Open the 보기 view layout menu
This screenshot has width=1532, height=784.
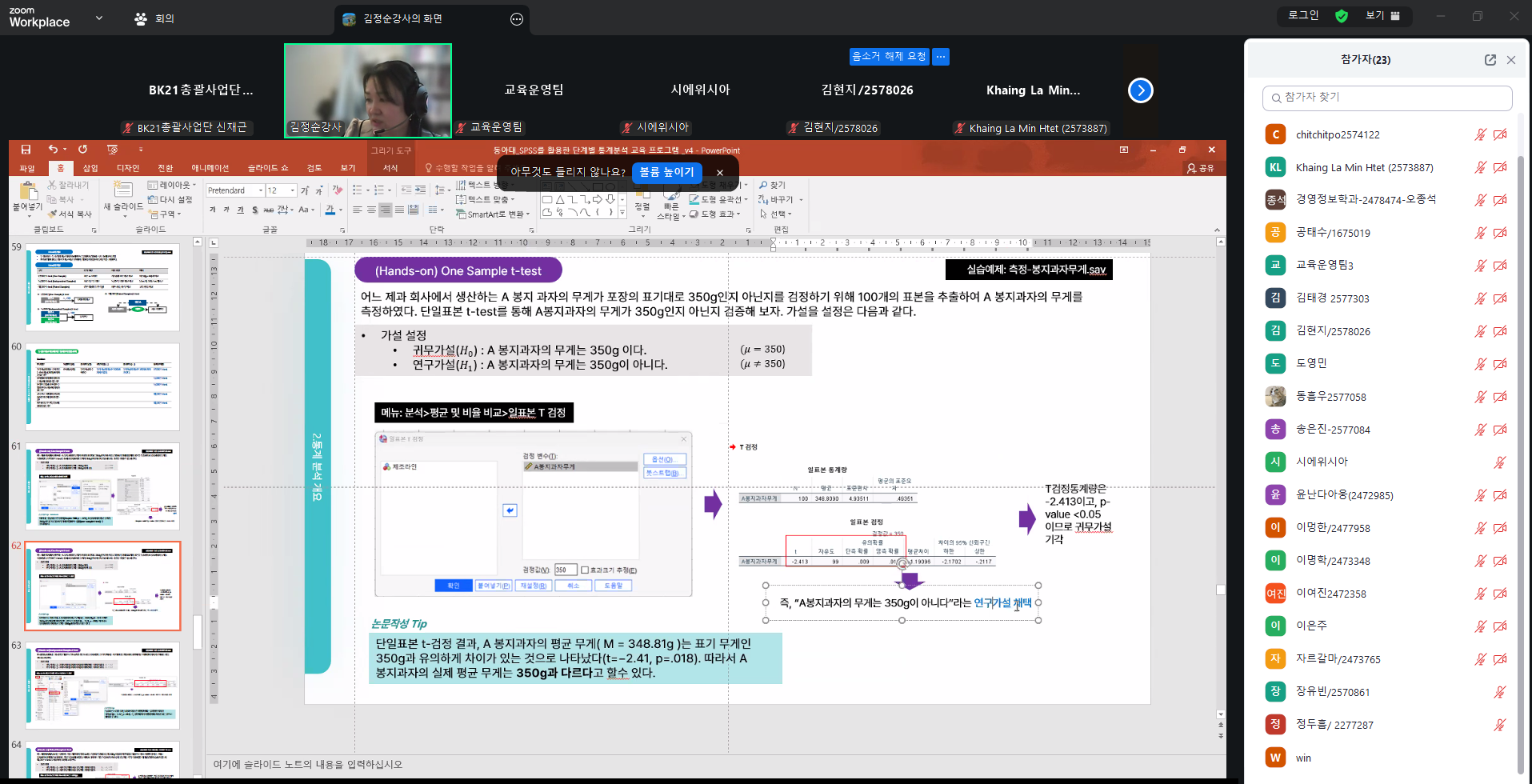point(1382,15)
